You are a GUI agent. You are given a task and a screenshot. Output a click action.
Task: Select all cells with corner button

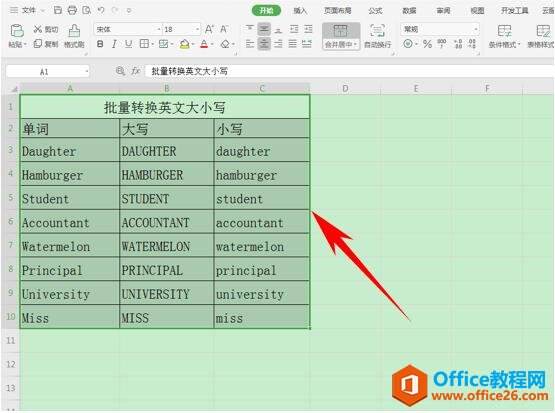14,88
